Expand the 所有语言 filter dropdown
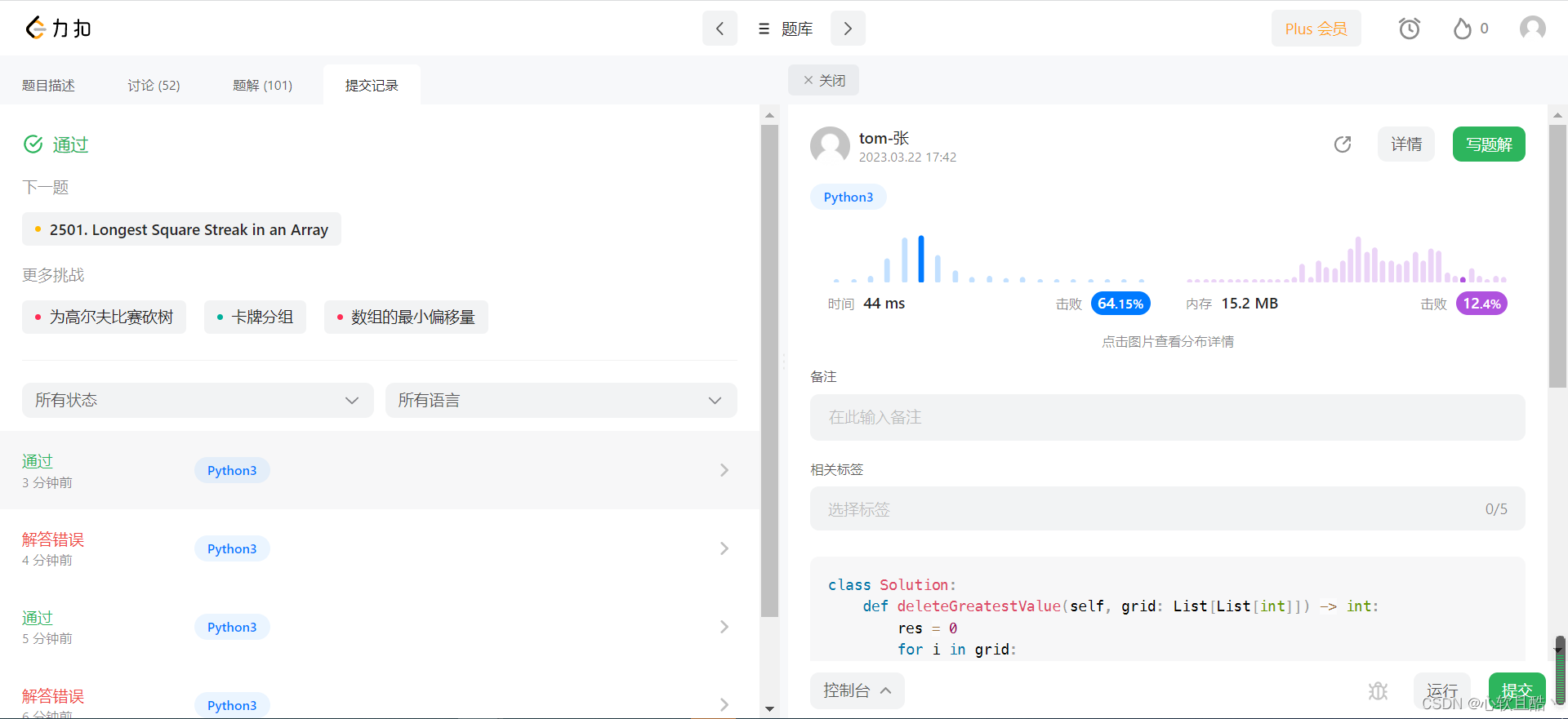The height and width of the screenshot is (719, 1568). pos(561,400)
